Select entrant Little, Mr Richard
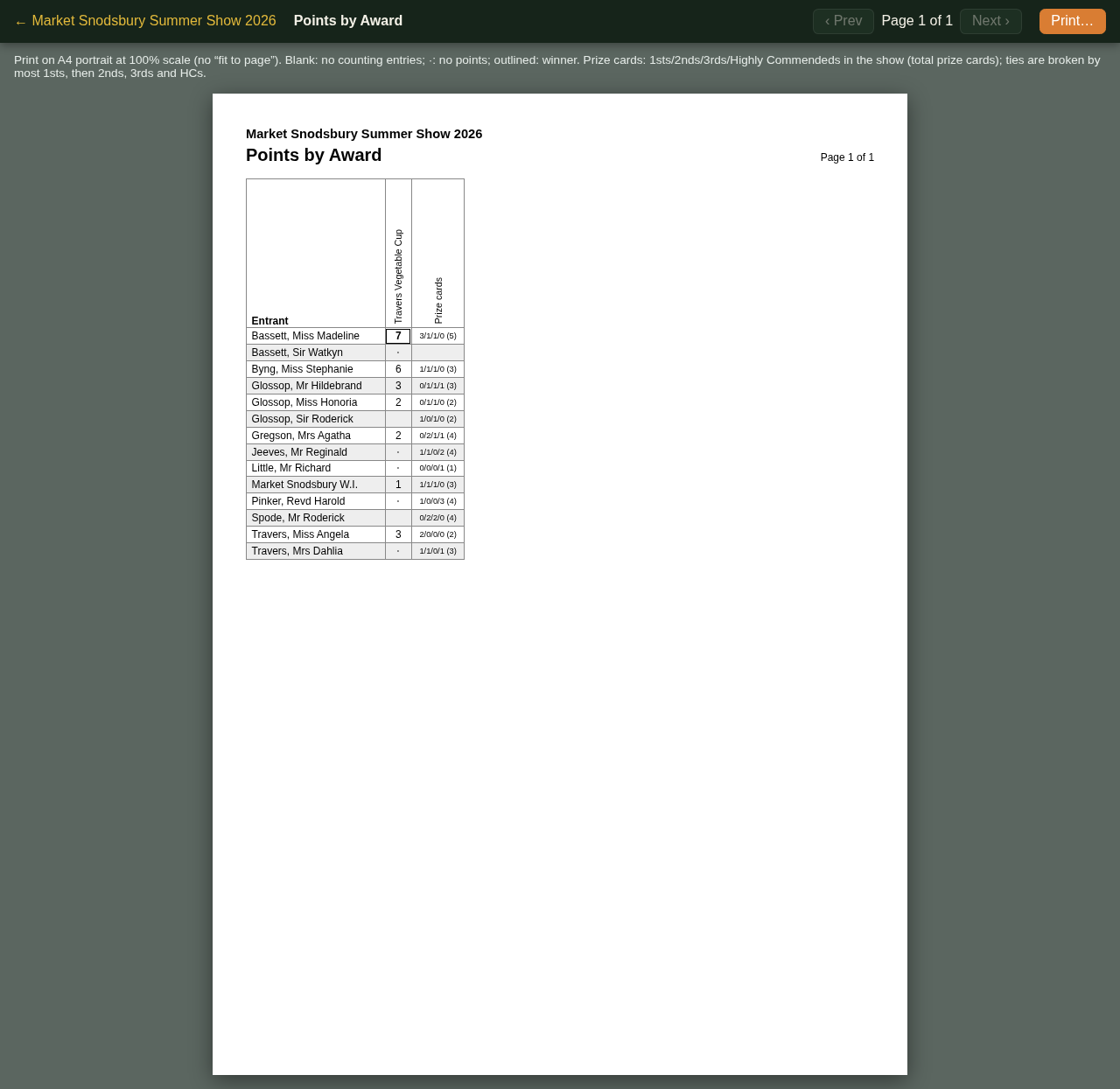This screenshot has width=1120, height=1089. 316,468
